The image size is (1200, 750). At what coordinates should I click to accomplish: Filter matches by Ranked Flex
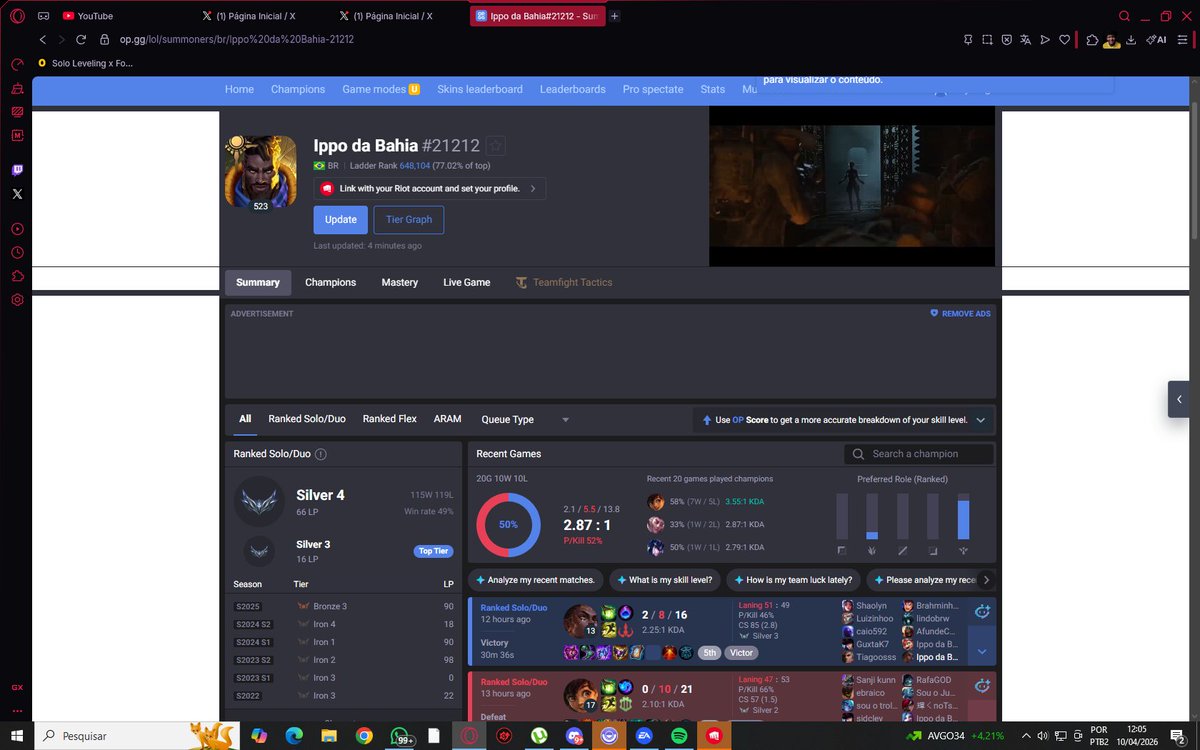point(389,419)
